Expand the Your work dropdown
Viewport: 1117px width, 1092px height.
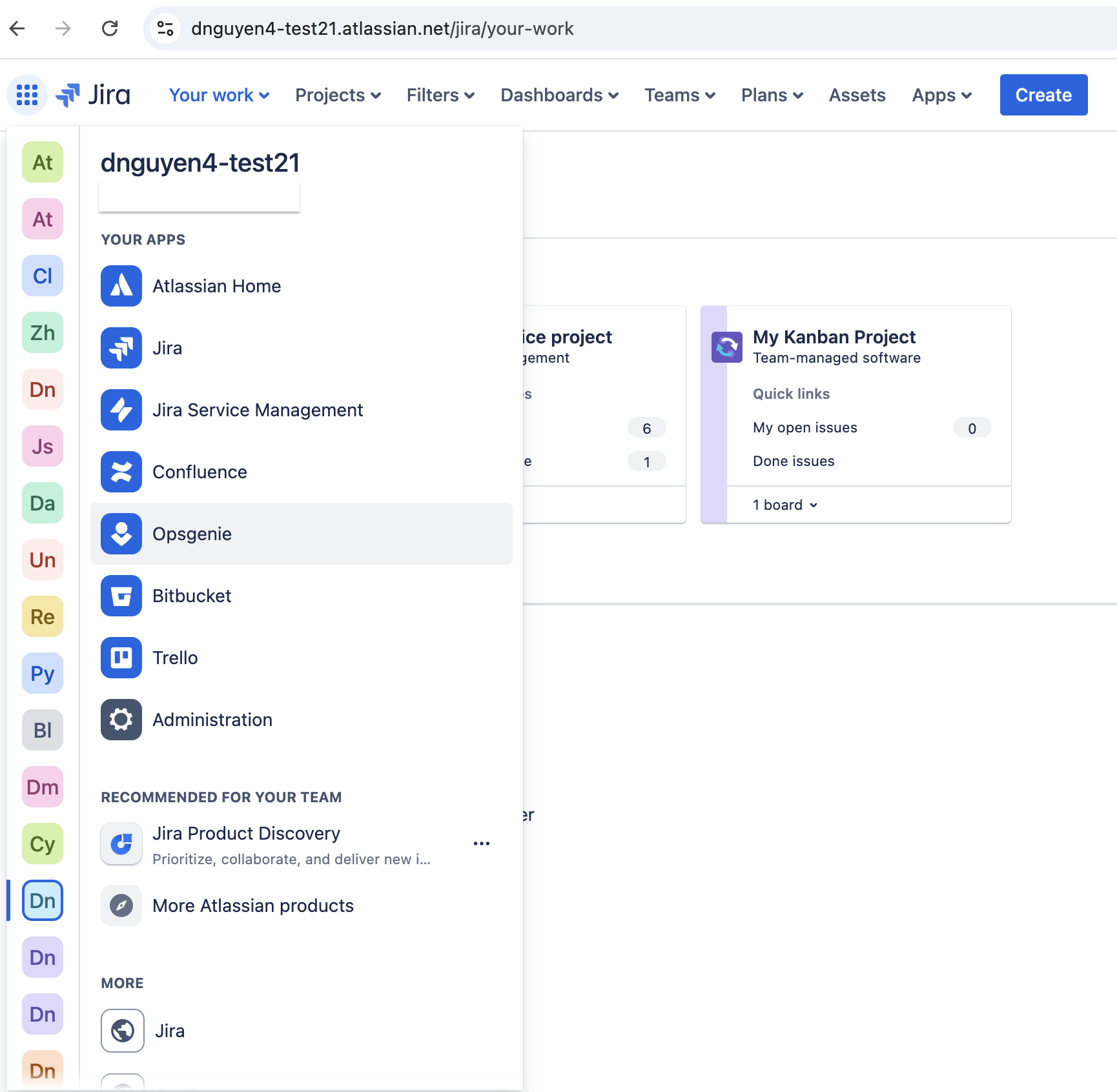219,95
